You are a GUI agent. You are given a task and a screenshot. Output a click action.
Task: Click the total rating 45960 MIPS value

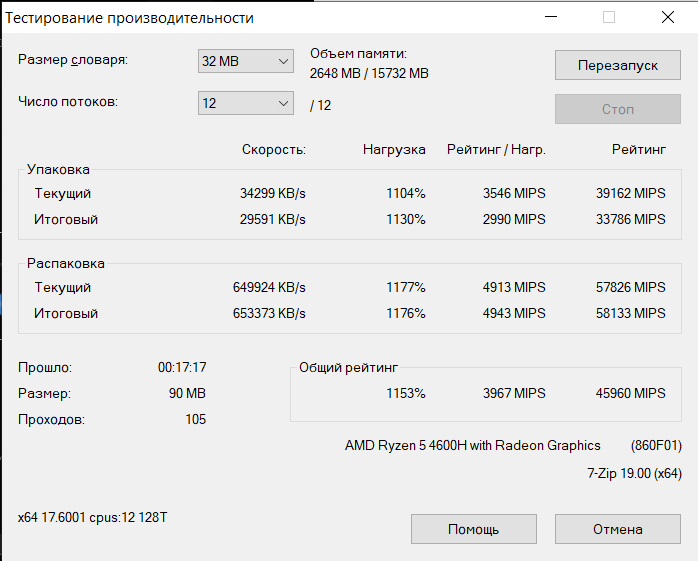[630, 393]
